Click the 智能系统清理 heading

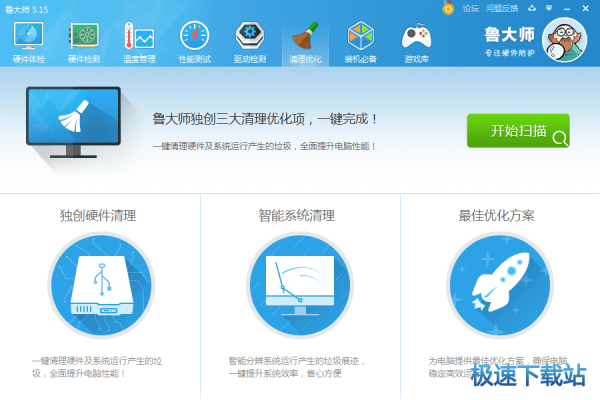[x=297, y=216]
